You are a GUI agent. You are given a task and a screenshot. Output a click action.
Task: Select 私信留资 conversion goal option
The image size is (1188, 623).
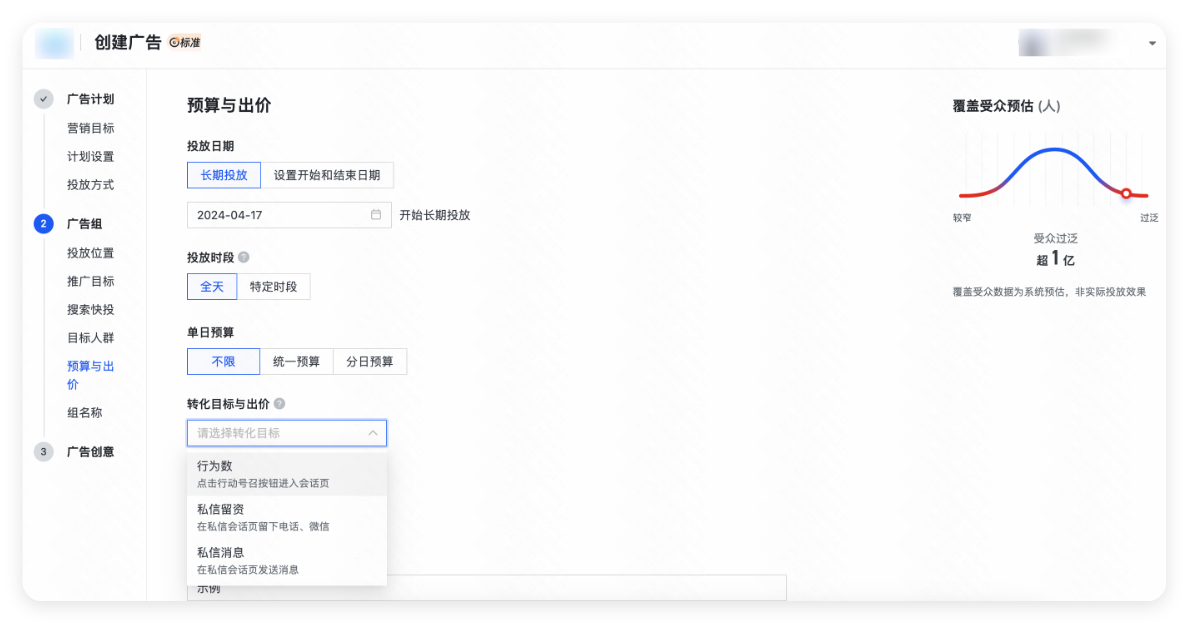[x=286, y=517]
